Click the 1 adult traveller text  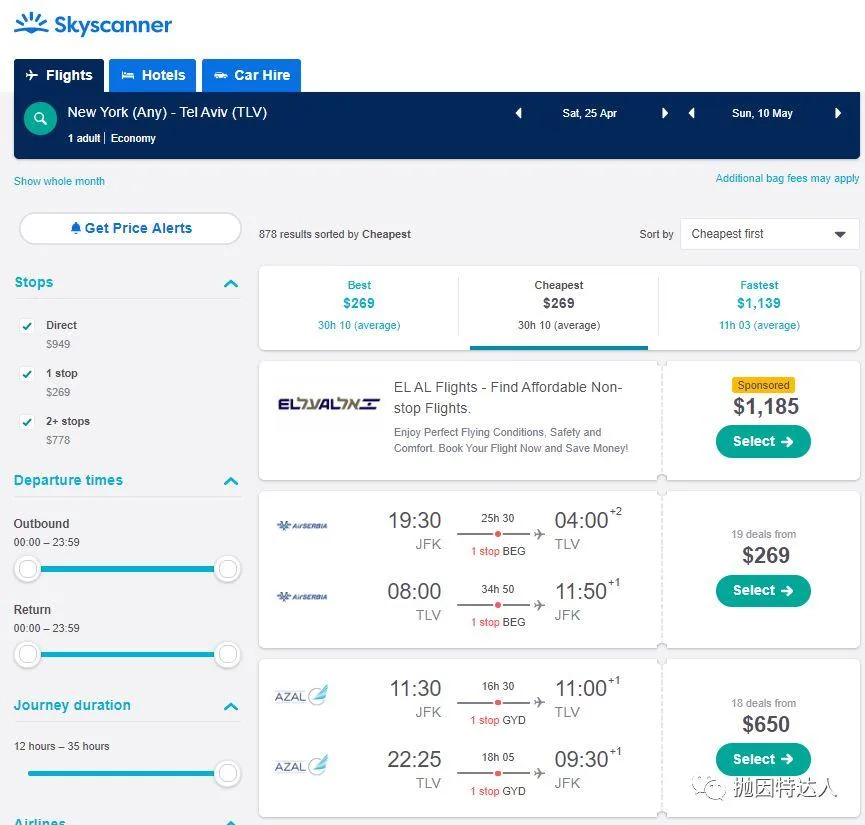[x=84, y=138]
